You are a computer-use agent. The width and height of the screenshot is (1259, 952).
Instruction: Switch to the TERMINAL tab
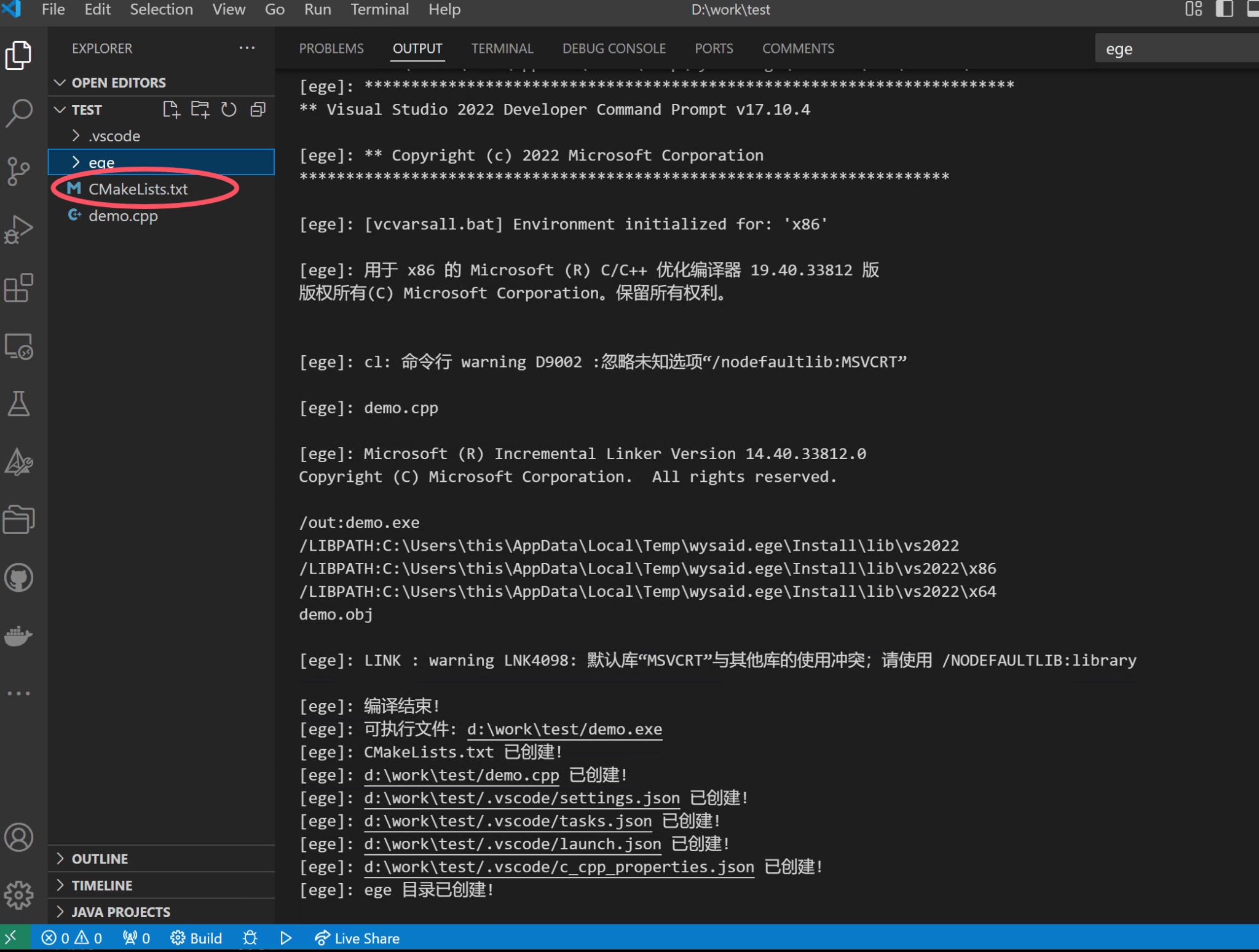pos(502,49)
